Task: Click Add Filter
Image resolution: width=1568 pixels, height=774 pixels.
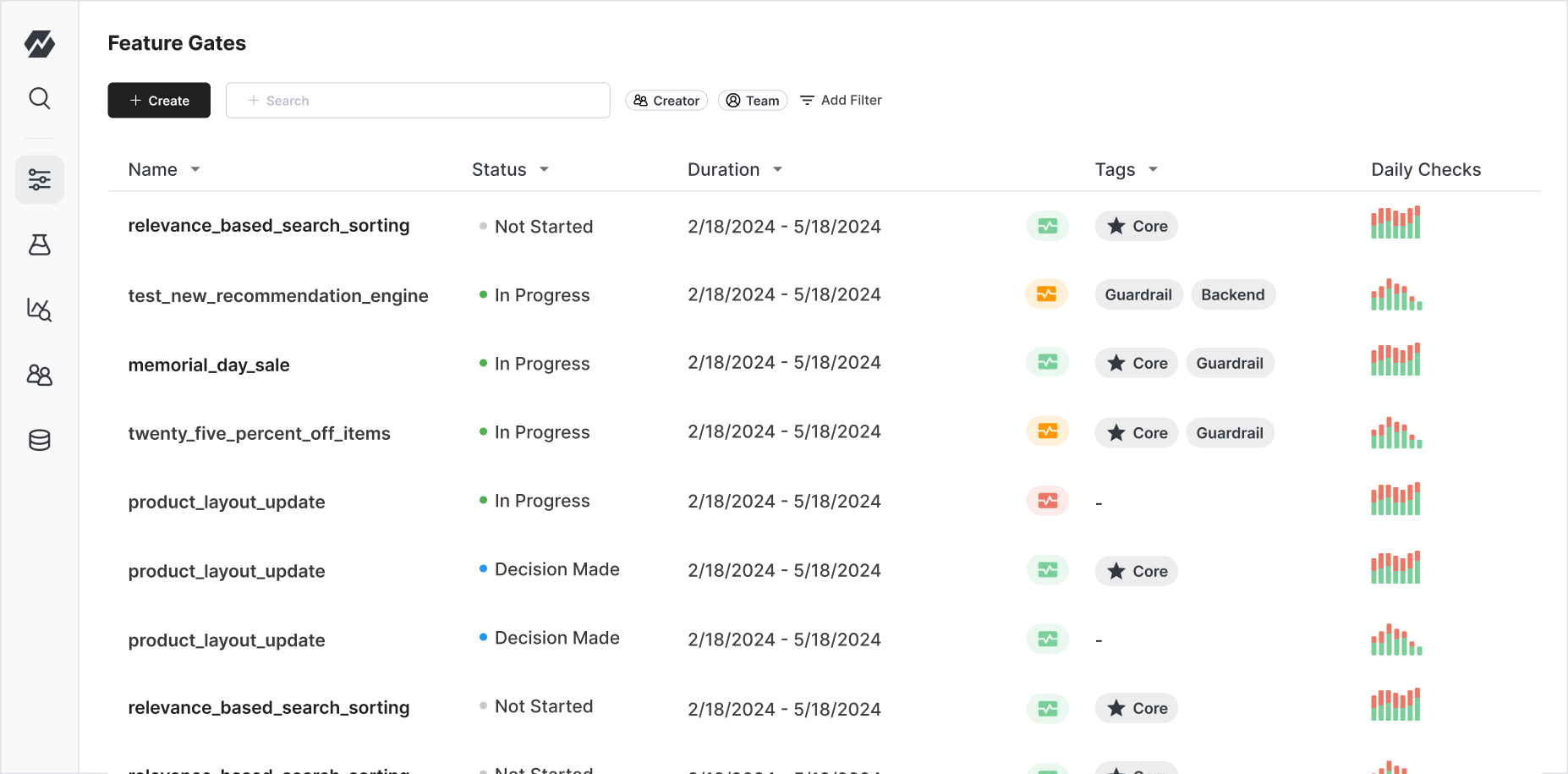Action: pyautogui.click(x=841, y=100)
